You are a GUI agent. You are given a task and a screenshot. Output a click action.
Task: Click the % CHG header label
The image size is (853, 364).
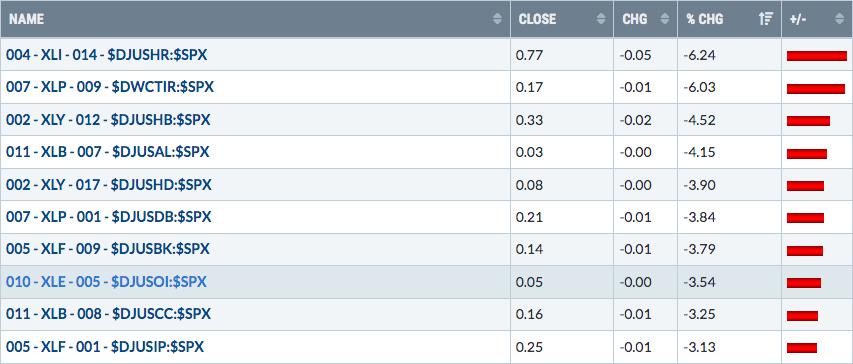pyautogui.click(x=704, y=19)
